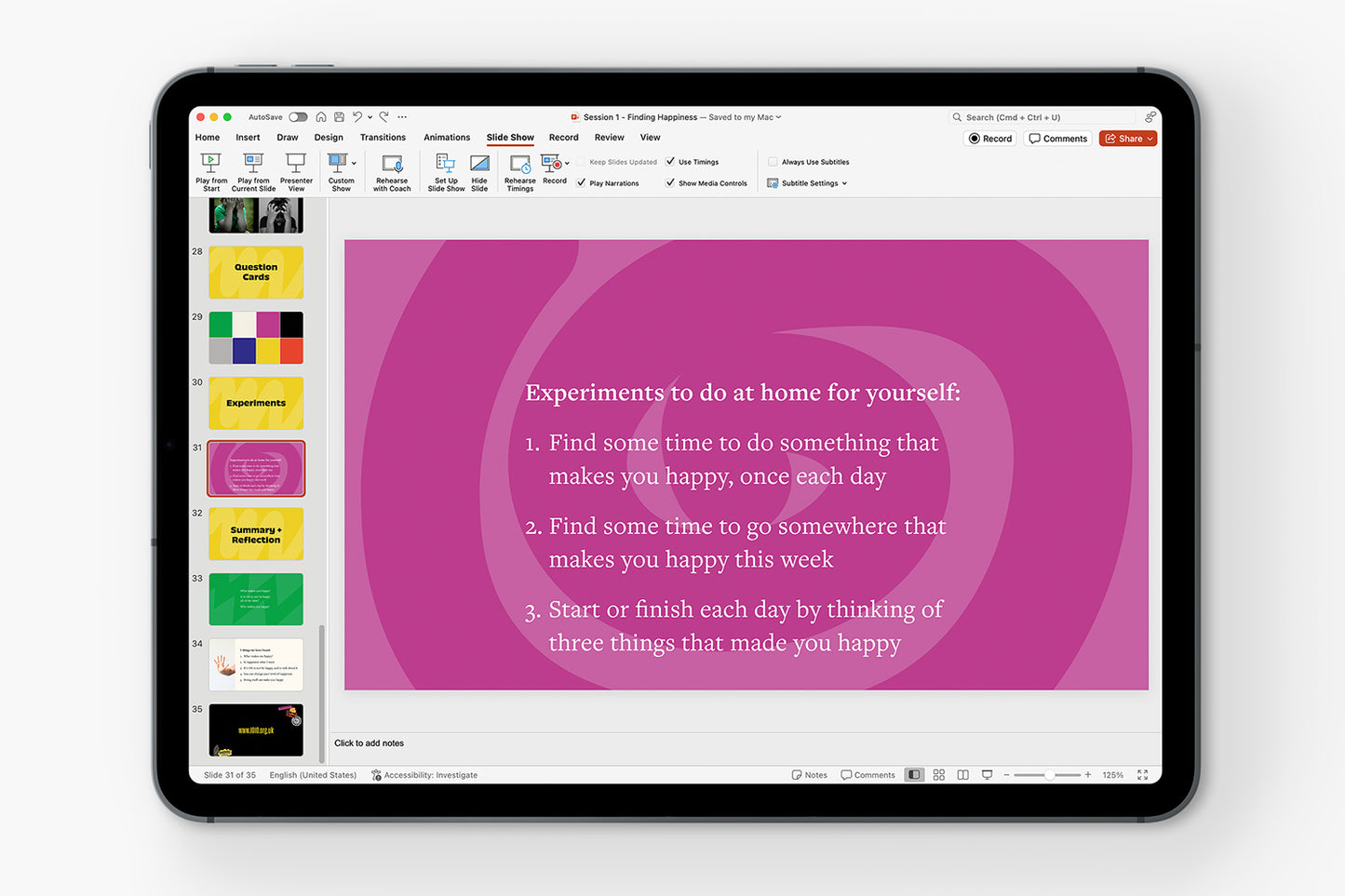Click the Play from Start icon
Viewport: 1345px width, 896px height.
point(211,164)
